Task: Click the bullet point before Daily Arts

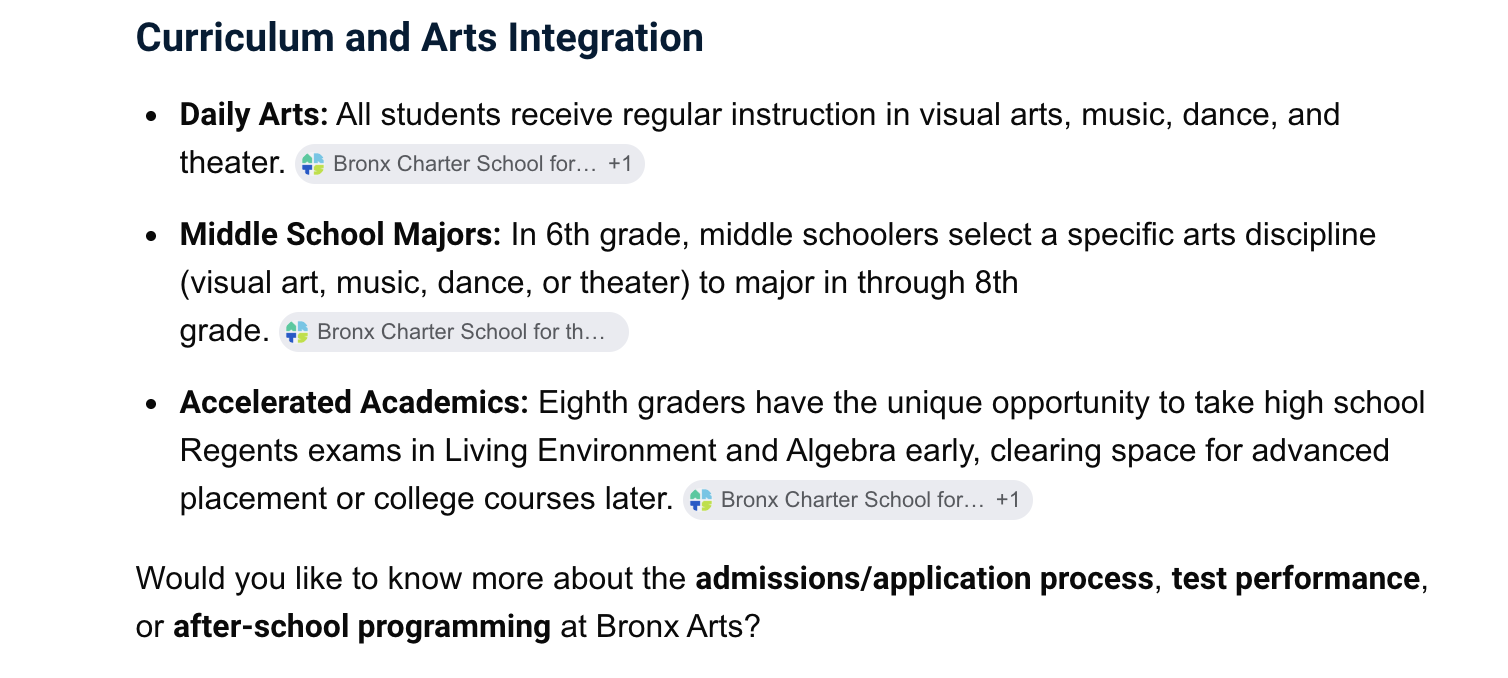Action: pyautogui.click(x=151, y=116)
